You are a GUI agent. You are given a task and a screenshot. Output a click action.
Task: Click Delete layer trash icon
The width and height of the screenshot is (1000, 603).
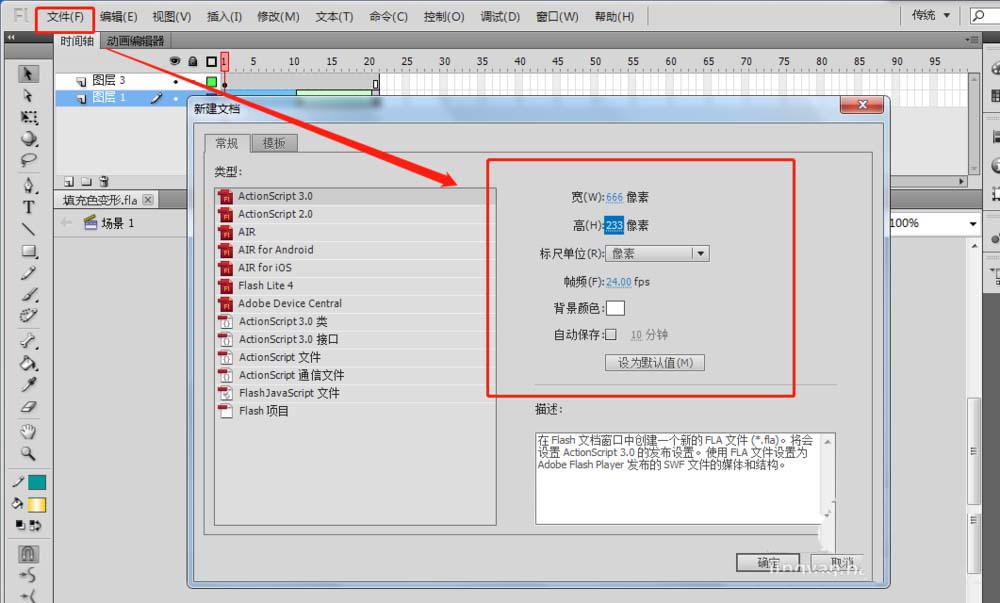(x=104, y=182)
